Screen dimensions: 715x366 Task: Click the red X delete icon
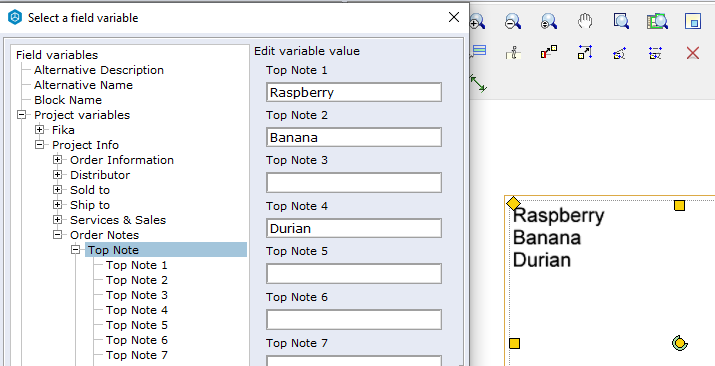693,53
